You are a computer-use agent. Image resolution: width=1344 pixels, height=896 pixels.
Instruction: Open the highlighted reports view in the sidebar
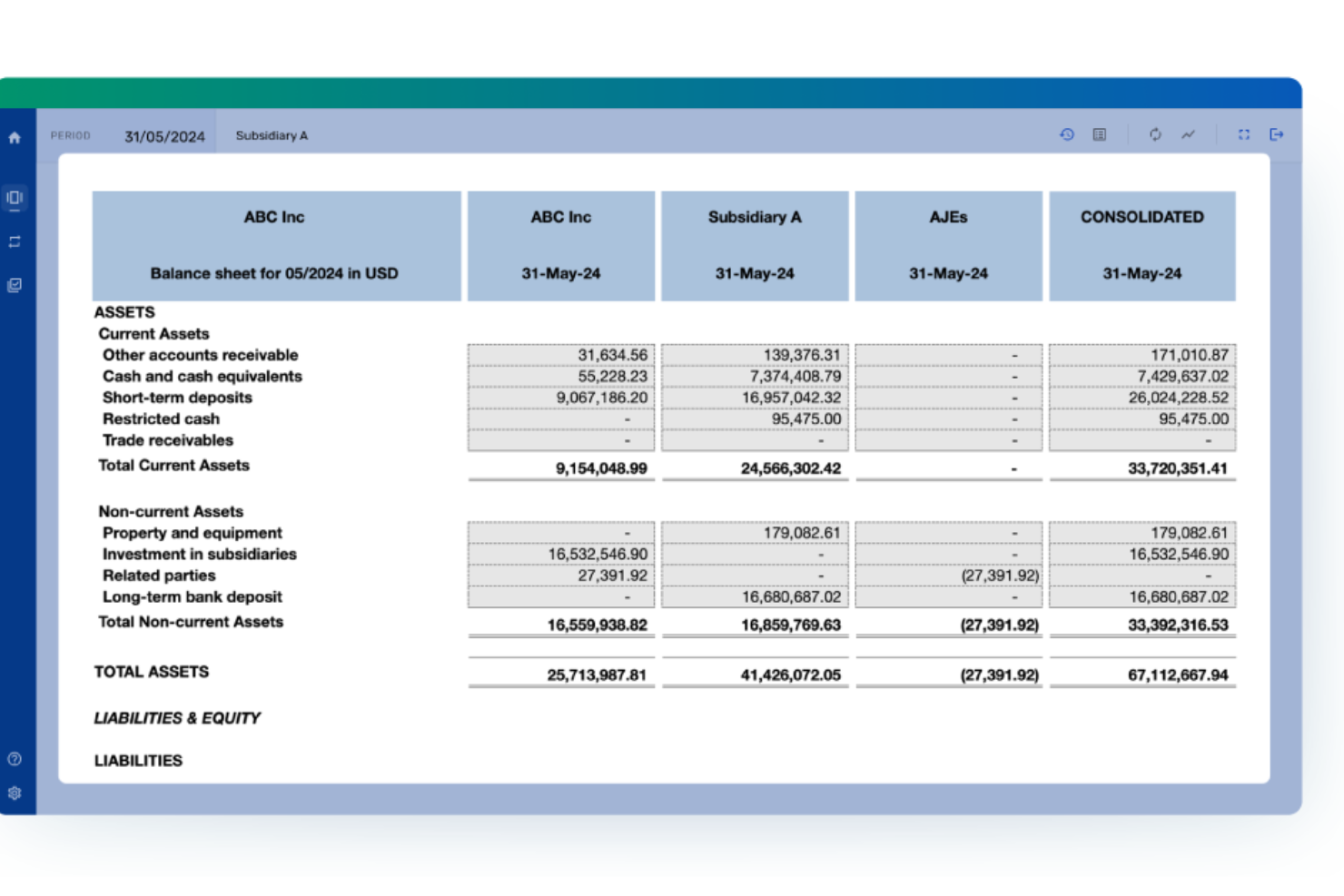(x=15, y=198)
